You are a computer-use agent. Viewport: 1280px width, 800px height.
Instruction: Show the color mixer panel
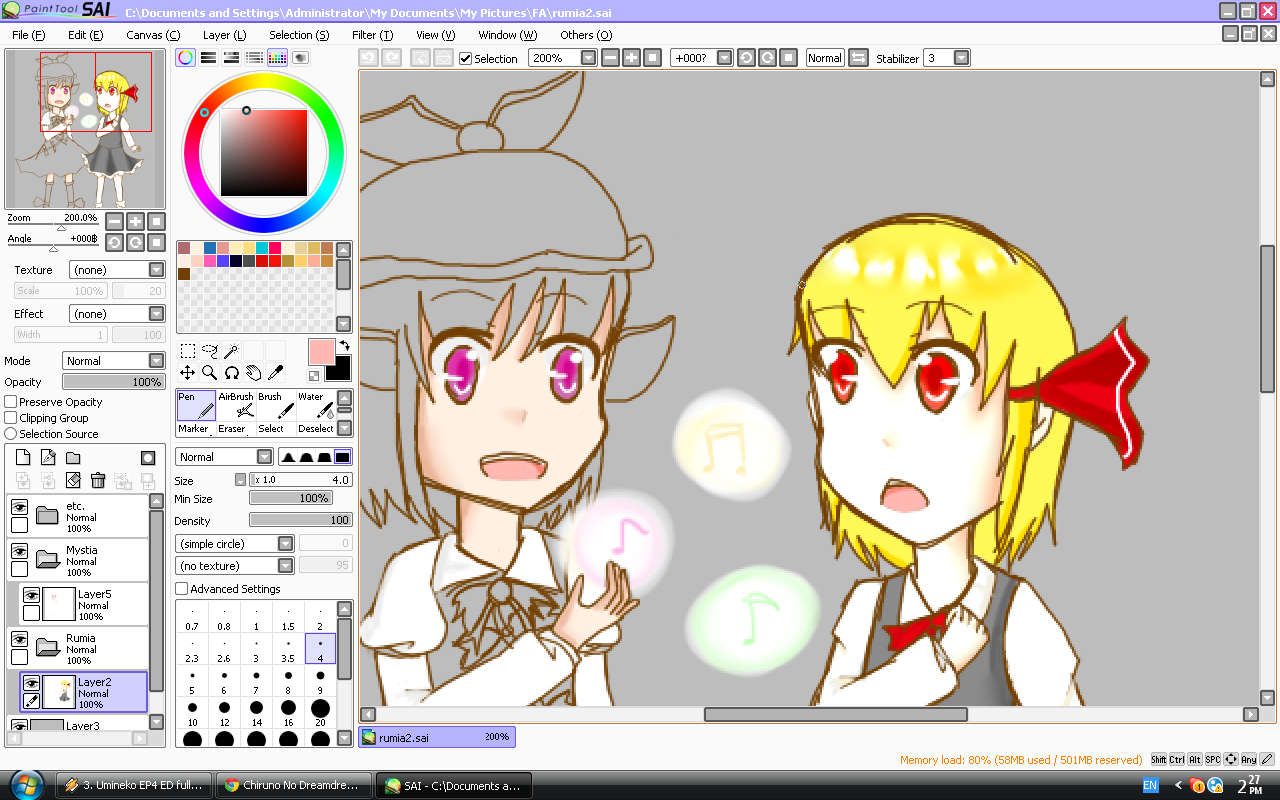(x=254, y=58)
